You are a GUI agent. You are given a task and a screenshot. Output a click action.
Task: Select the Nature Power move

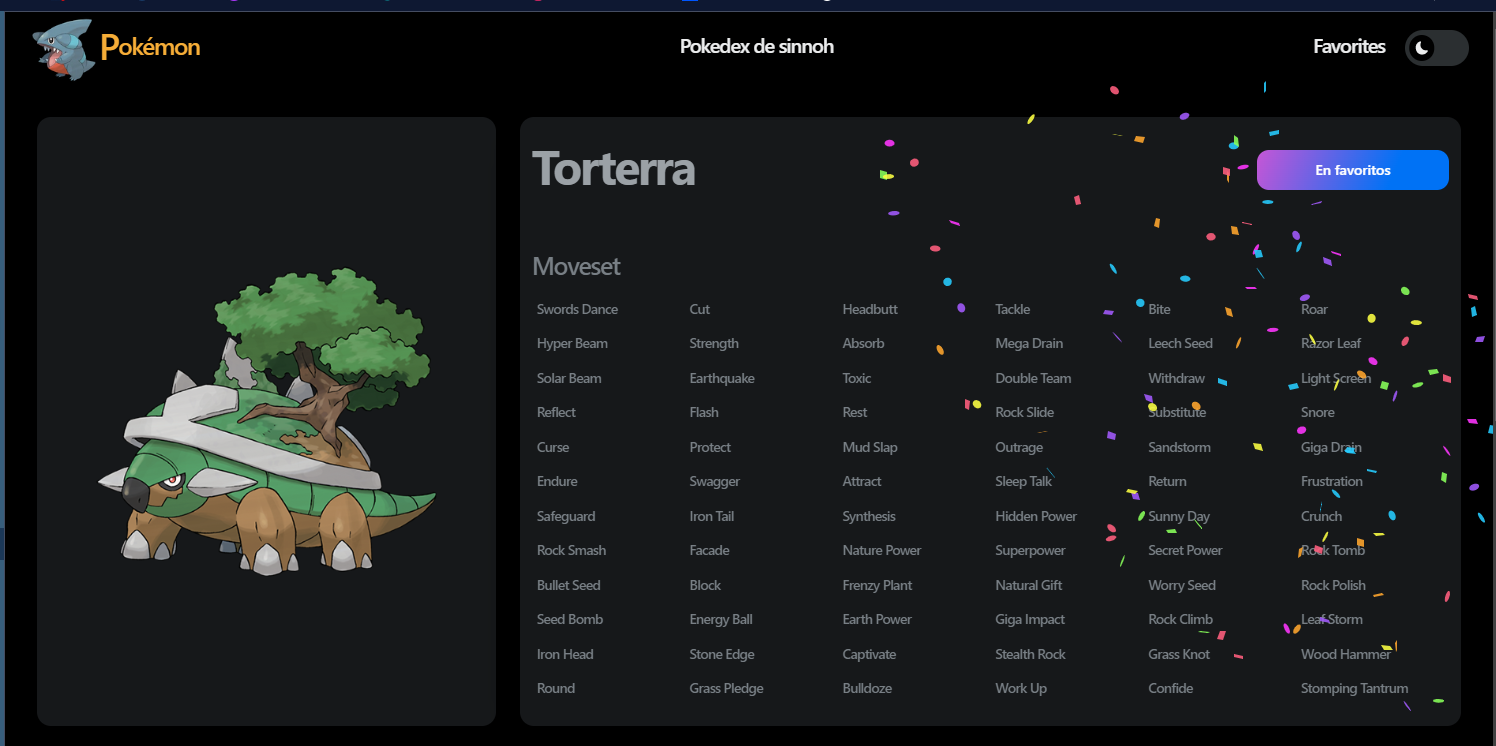click(x=882, y=550)
